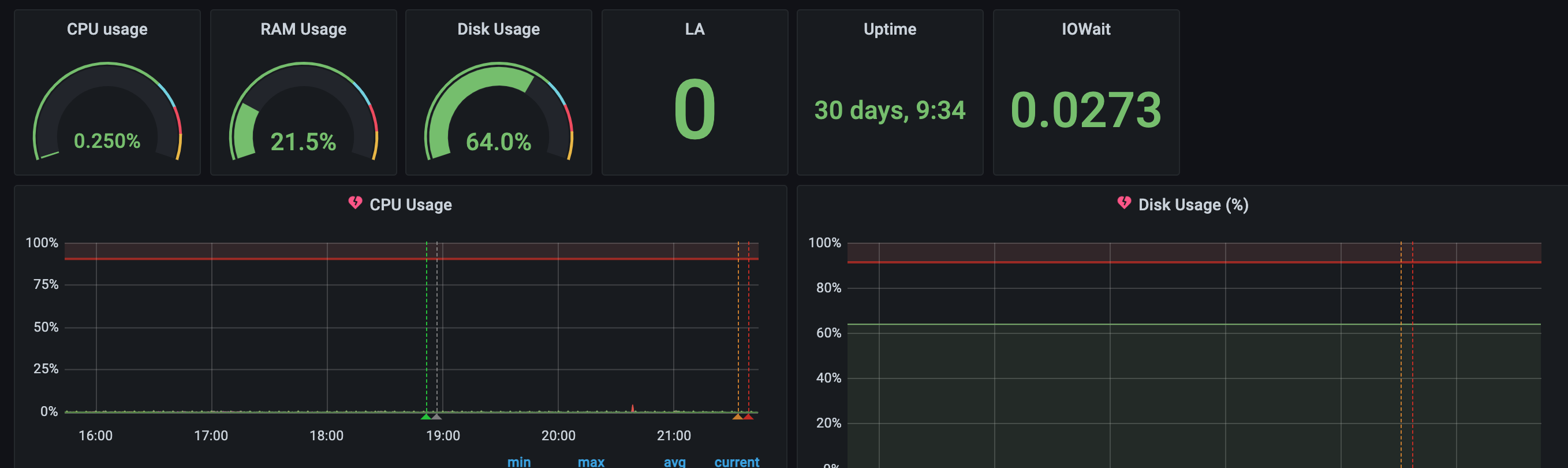Open the IOWait panel title menu
Image resolution: width=1568 pixels, height=468 pixels.
pos(1086,29)
